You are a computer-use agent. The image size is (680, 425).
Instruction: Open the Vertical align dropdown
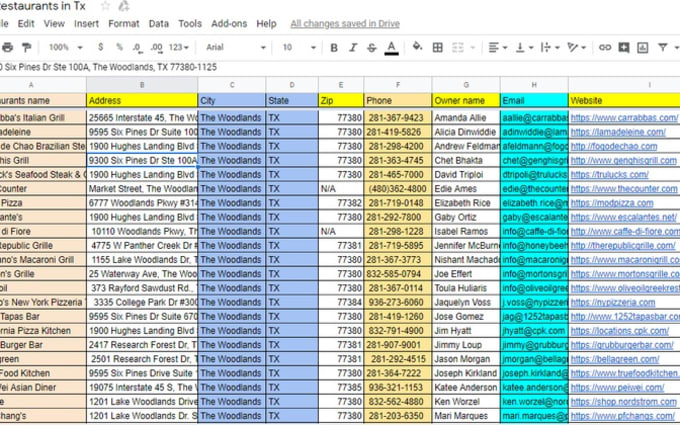(x=524, y=47)
